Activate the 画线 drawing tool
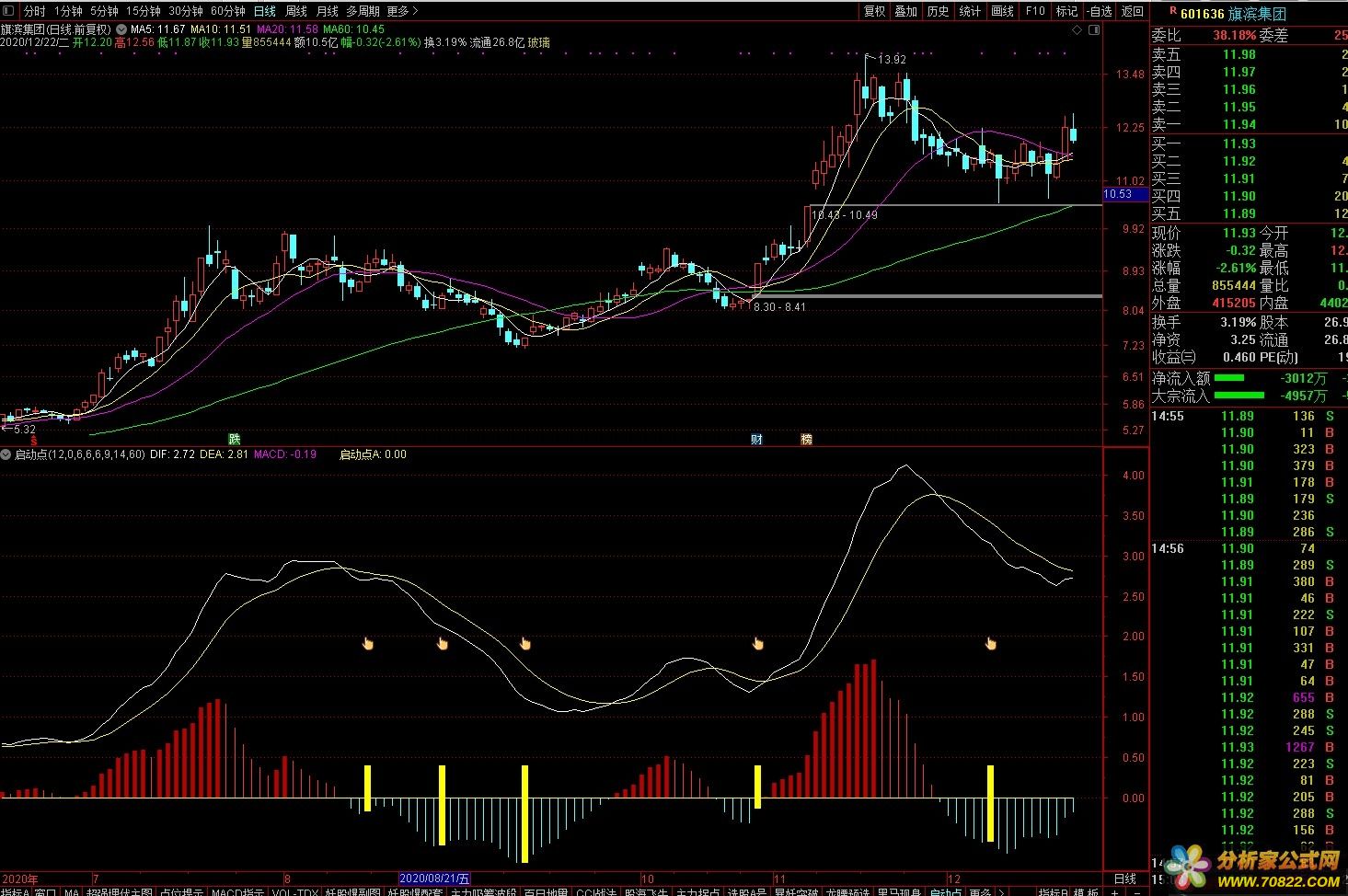 1003,11
